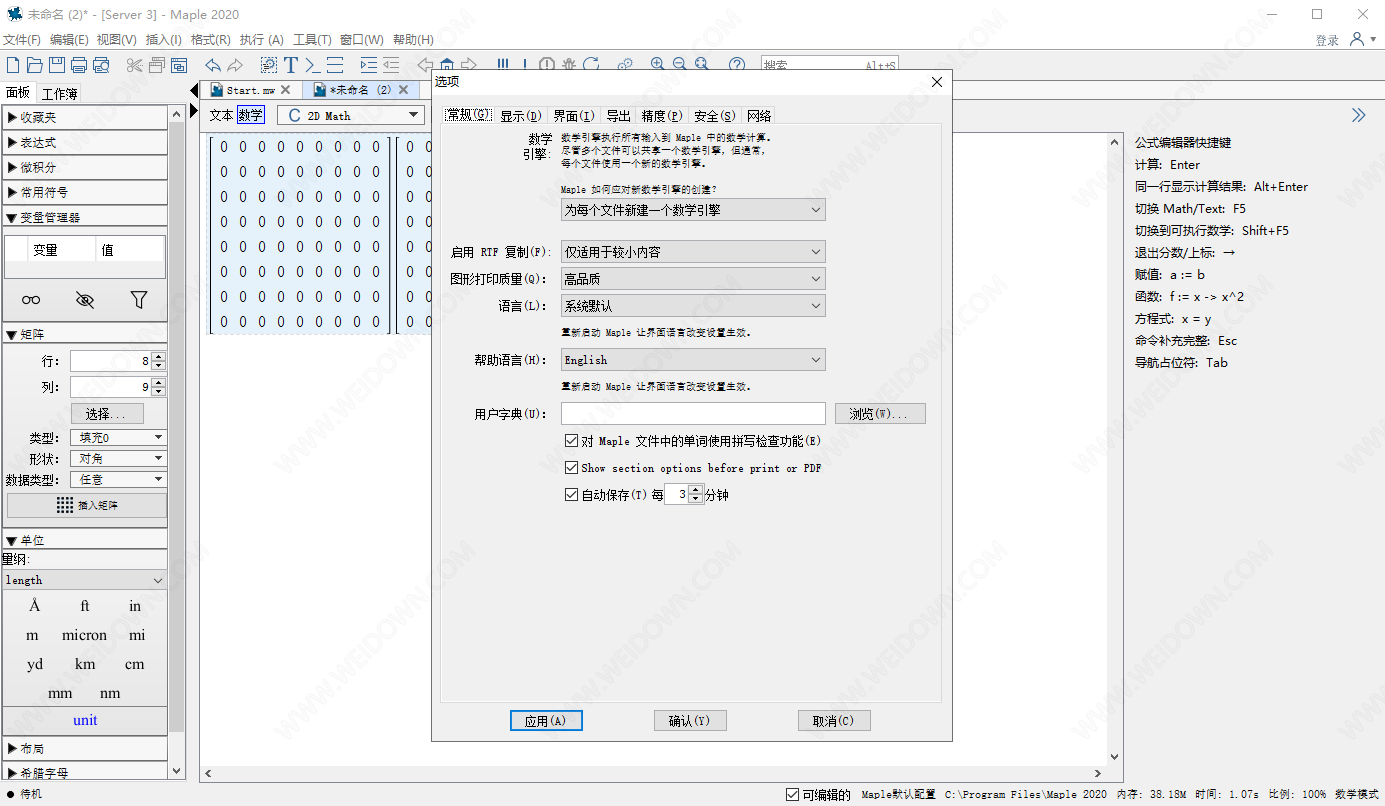Switch to the 精度 options tab
The image size is (1385, 806).
[662, 116]
